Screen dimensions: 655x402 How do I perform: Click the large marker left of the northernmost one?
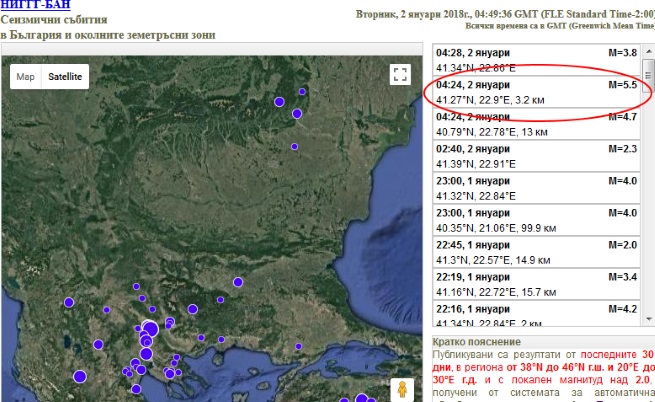(x=279, y=102)
